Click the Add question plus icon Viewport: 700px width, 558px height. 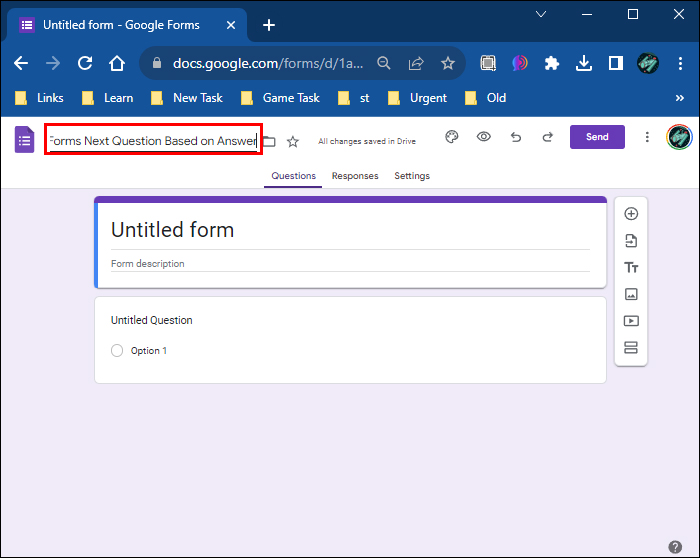(x=631, y=214)
